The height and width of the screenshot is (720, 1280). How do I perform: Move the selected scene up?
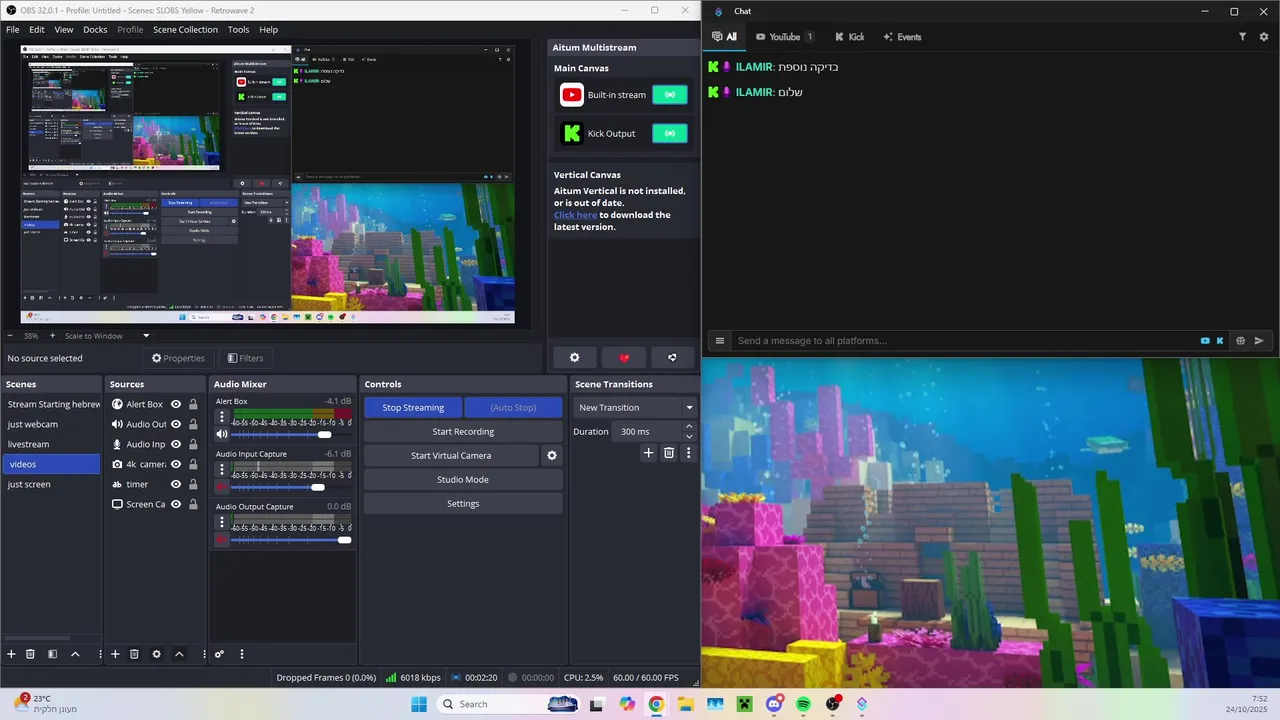pos(75,654)
